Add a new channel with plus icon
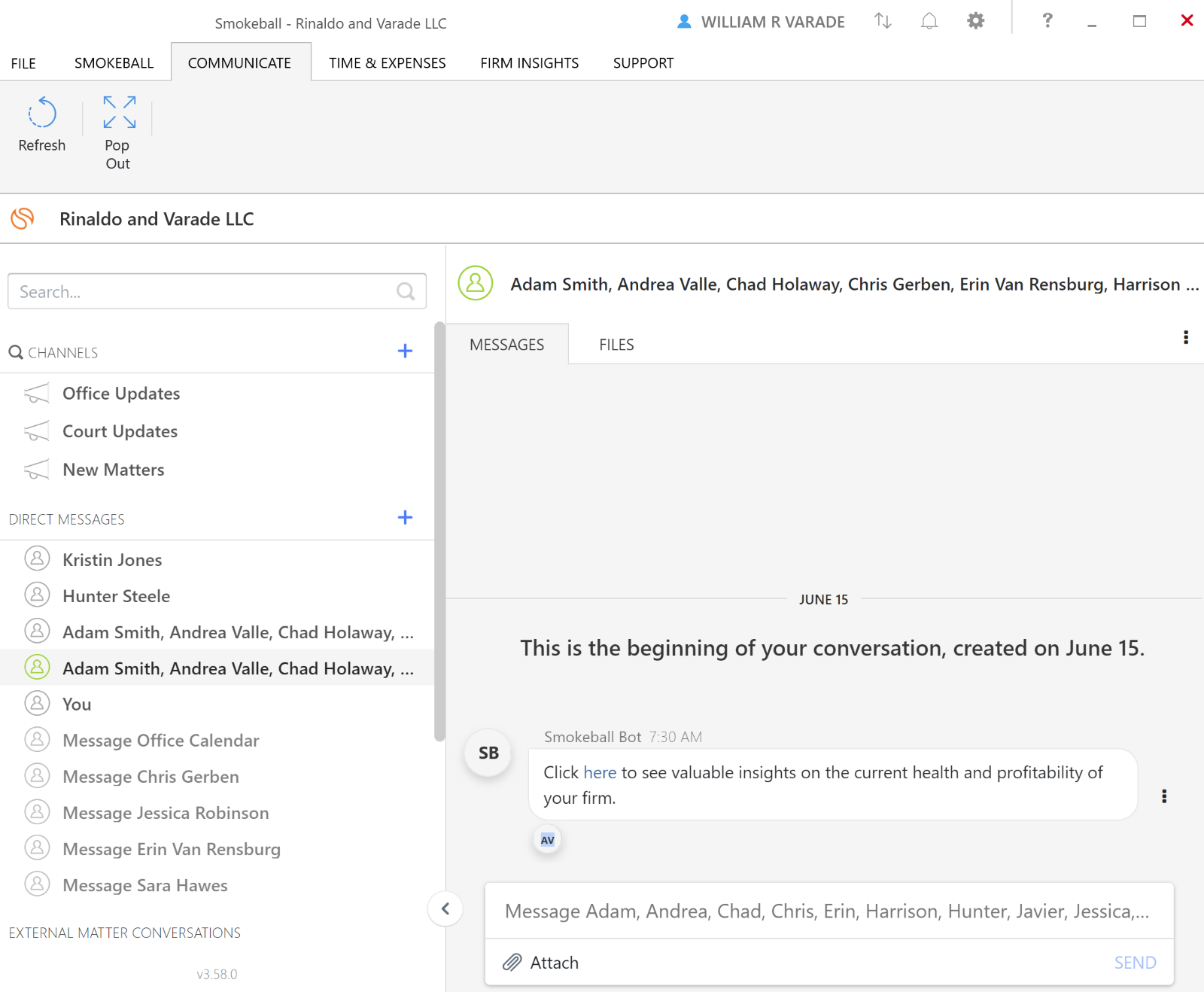Viewport: 1204px width, 992px height. (x=405, y=351)
